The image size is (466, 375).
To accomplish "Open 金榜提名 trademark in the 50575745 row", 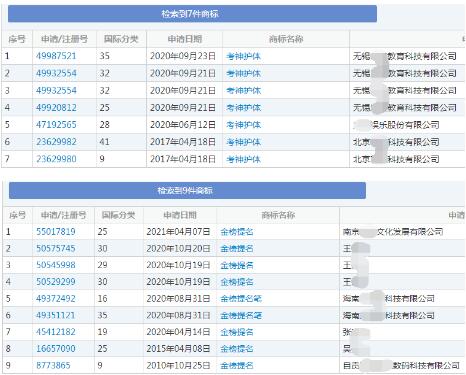I will (x=237, y=249).
